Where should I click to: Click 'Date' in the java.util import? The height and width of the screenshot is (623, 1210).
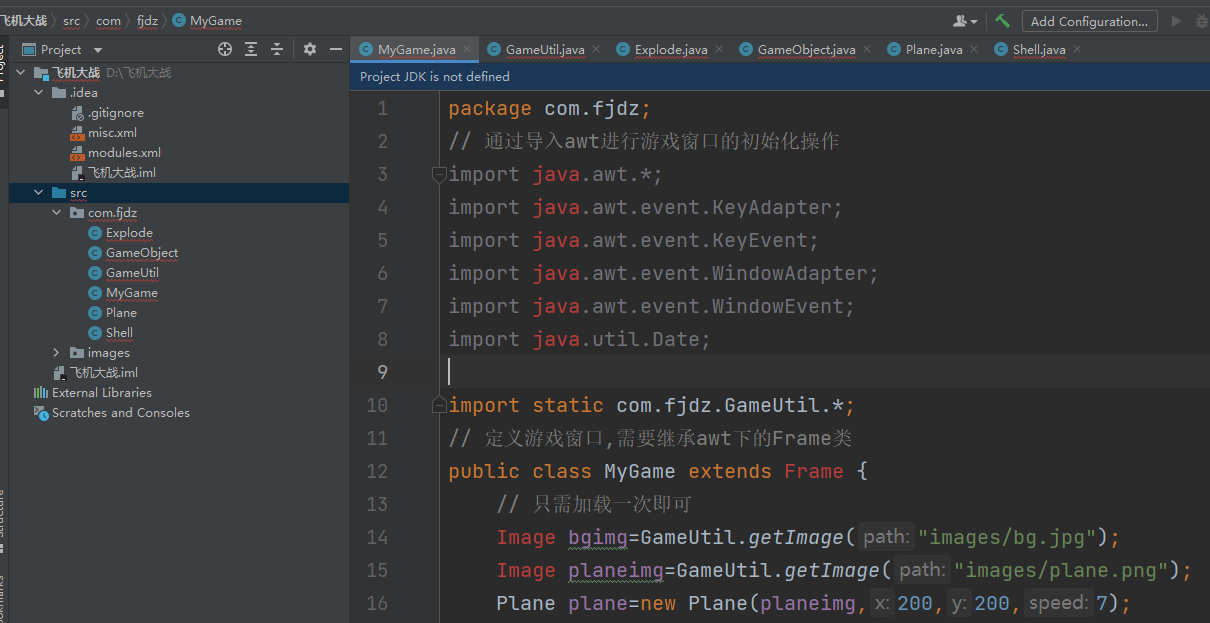point(676,339)
